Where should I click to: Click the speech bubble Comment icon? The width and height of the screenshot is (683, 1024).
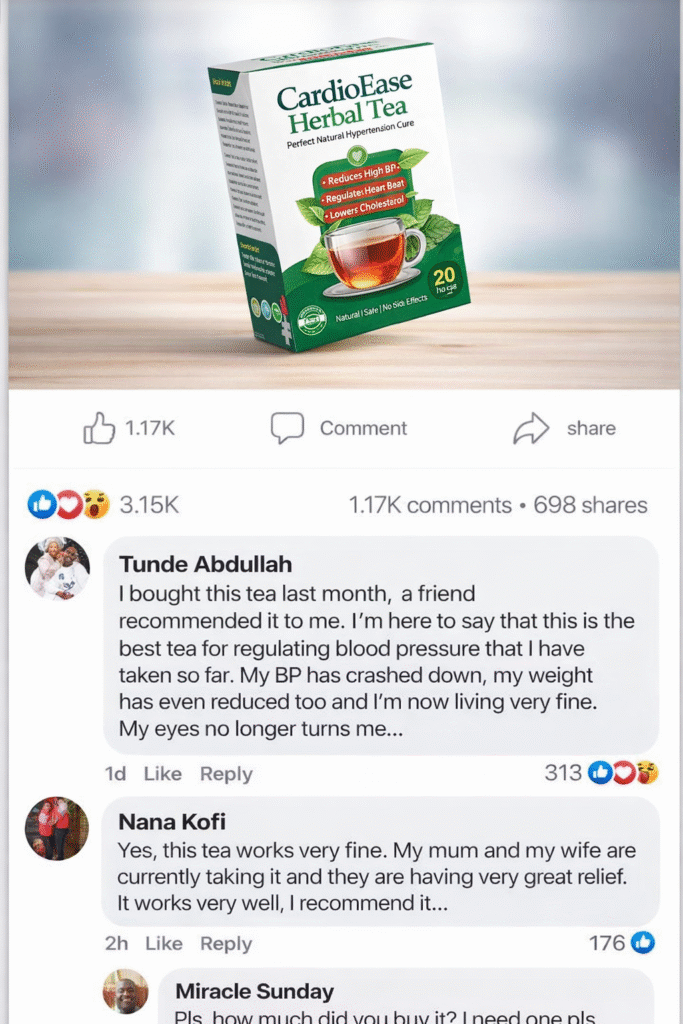tap(287, 428)
